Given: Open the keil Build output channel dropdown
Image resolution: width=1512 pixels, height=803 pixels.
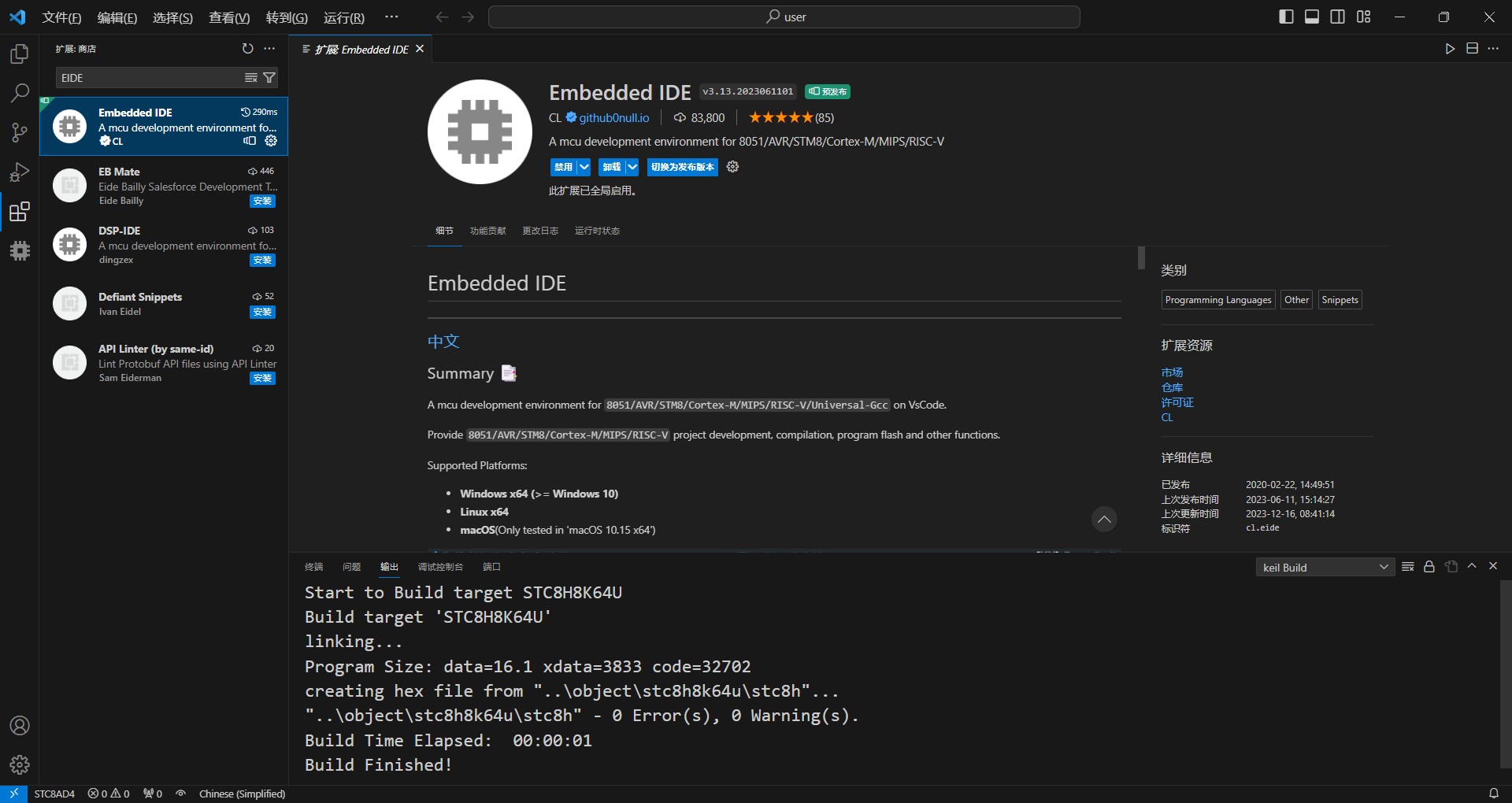Looking at the screenshot, I should coord(1325,567).
